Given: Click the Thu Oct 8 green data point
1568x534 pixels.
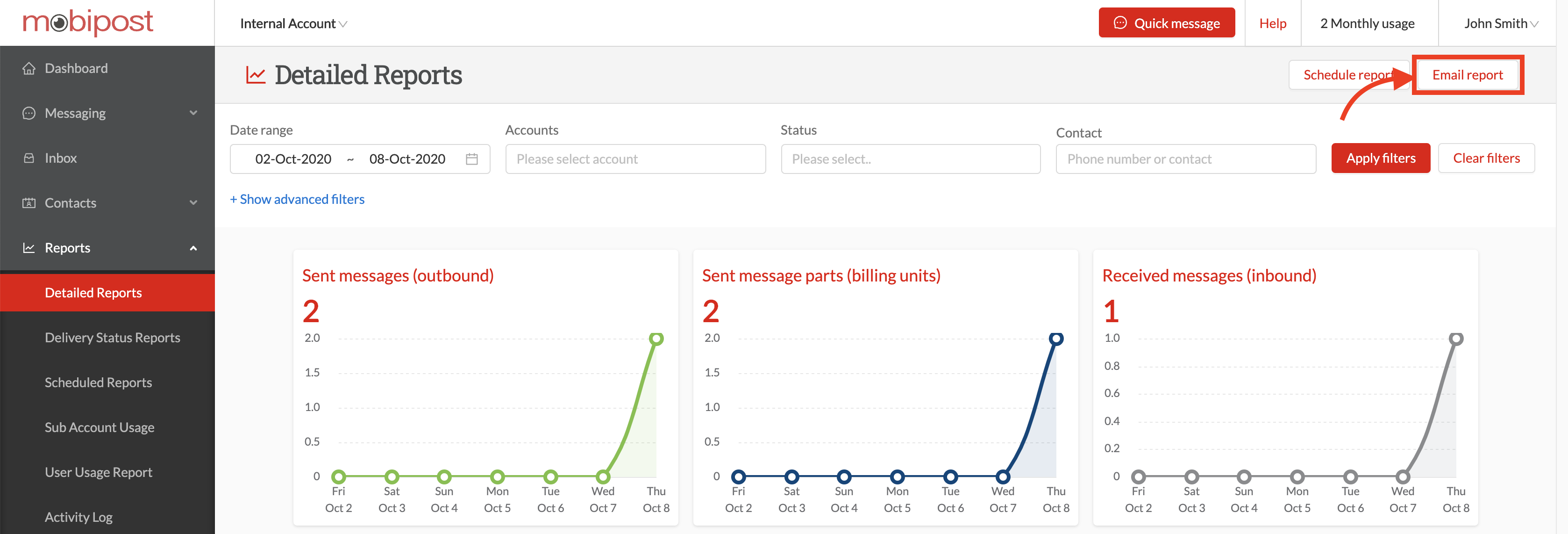Looking at the screenshot, I should (x=656, y=339).
